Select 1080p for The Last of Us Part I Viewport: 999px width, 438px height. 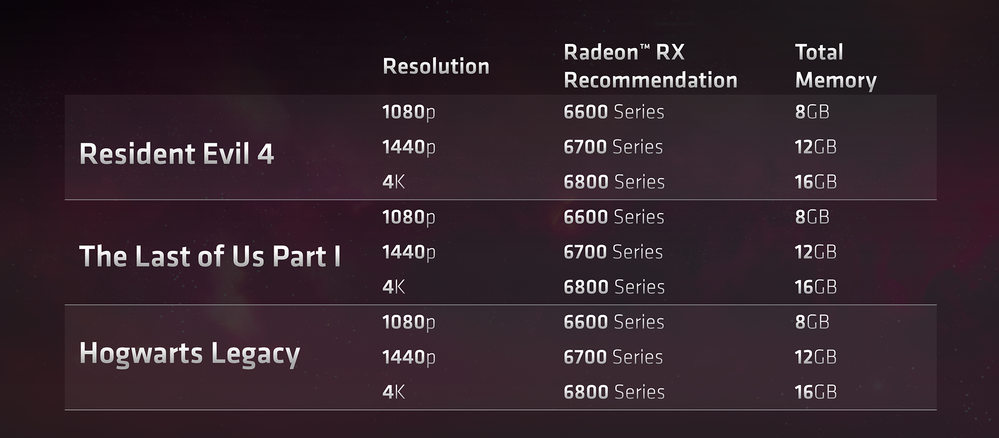pos(409,217)
